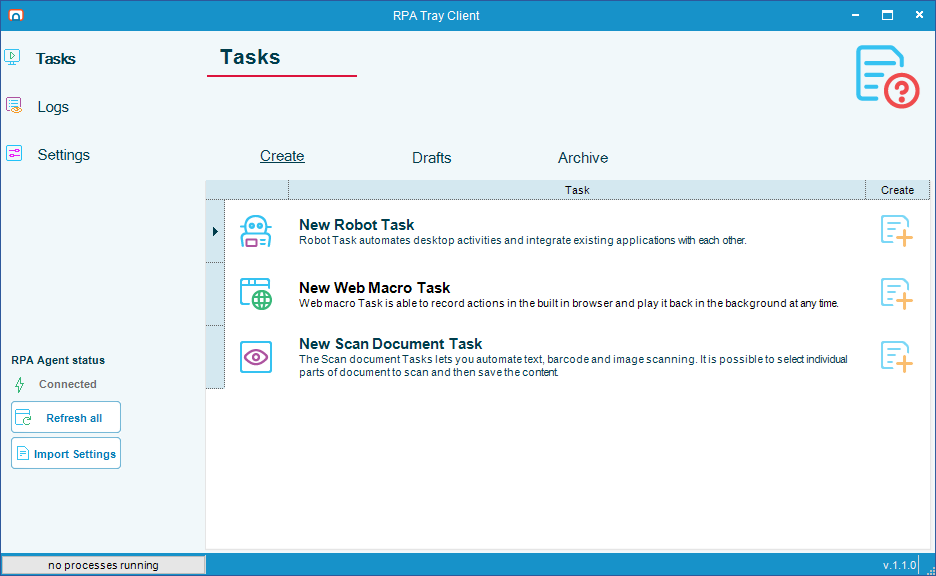Click the browser globe icon for Web Macro Task

[x=255, y=294]
